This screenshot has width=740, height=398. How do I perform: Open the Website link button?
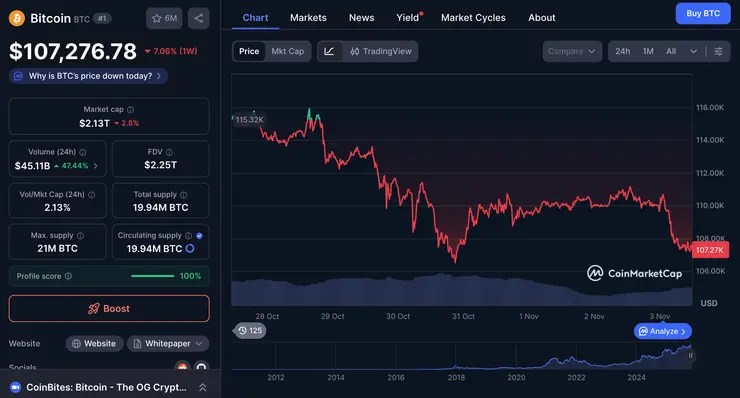coord(94,344)
